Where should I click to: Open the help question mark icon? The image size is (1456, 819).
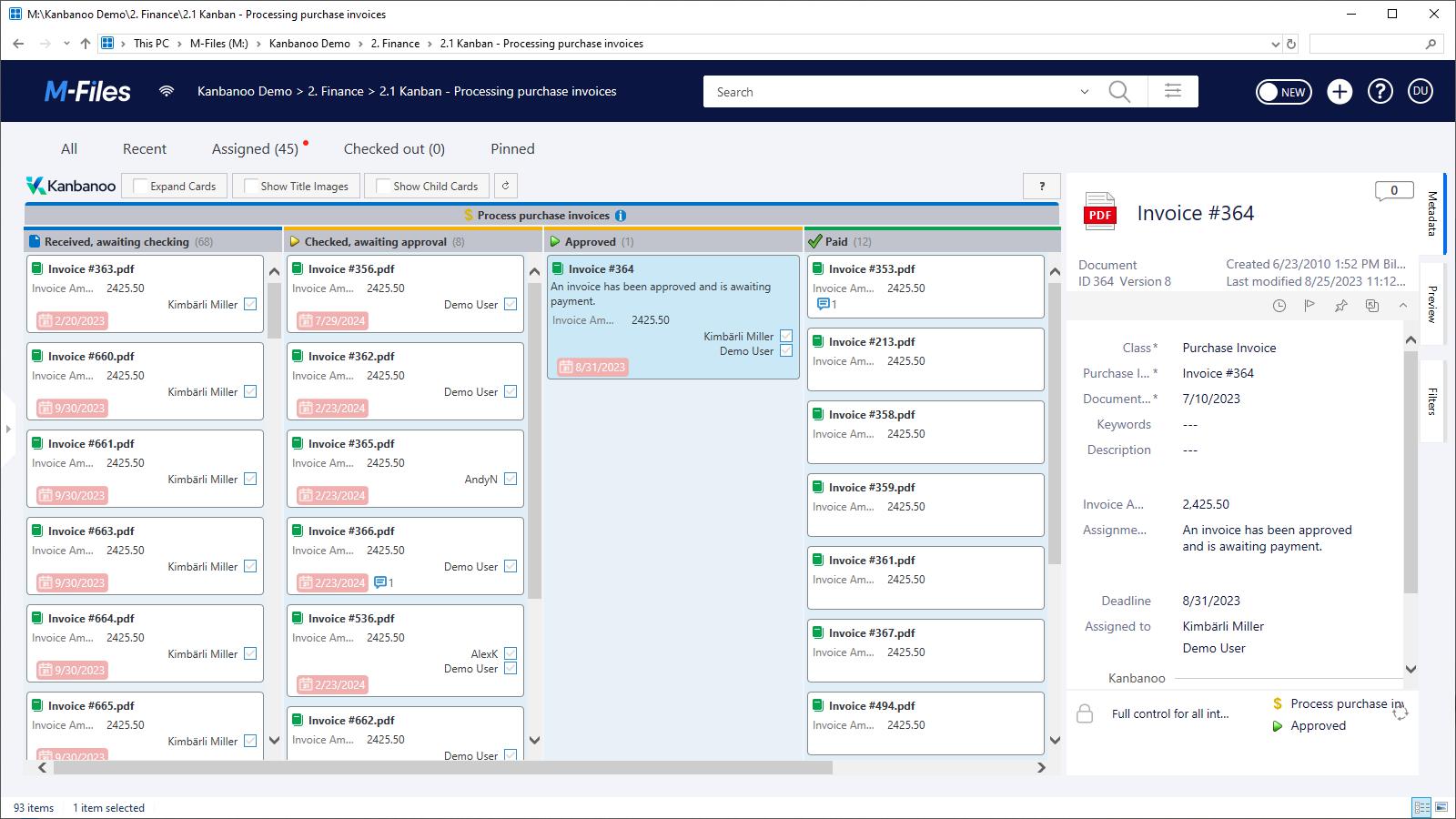(x=1380, y=91)
